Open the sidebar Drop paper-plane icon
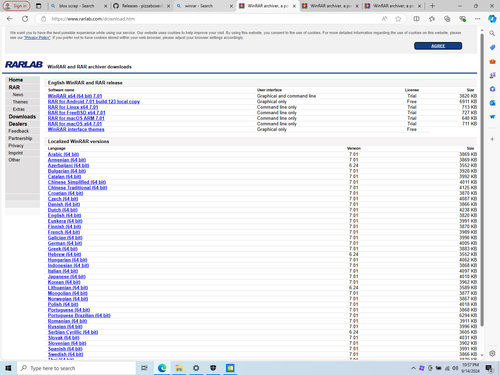This screenshot has width=500, height=375. (492, 117)
